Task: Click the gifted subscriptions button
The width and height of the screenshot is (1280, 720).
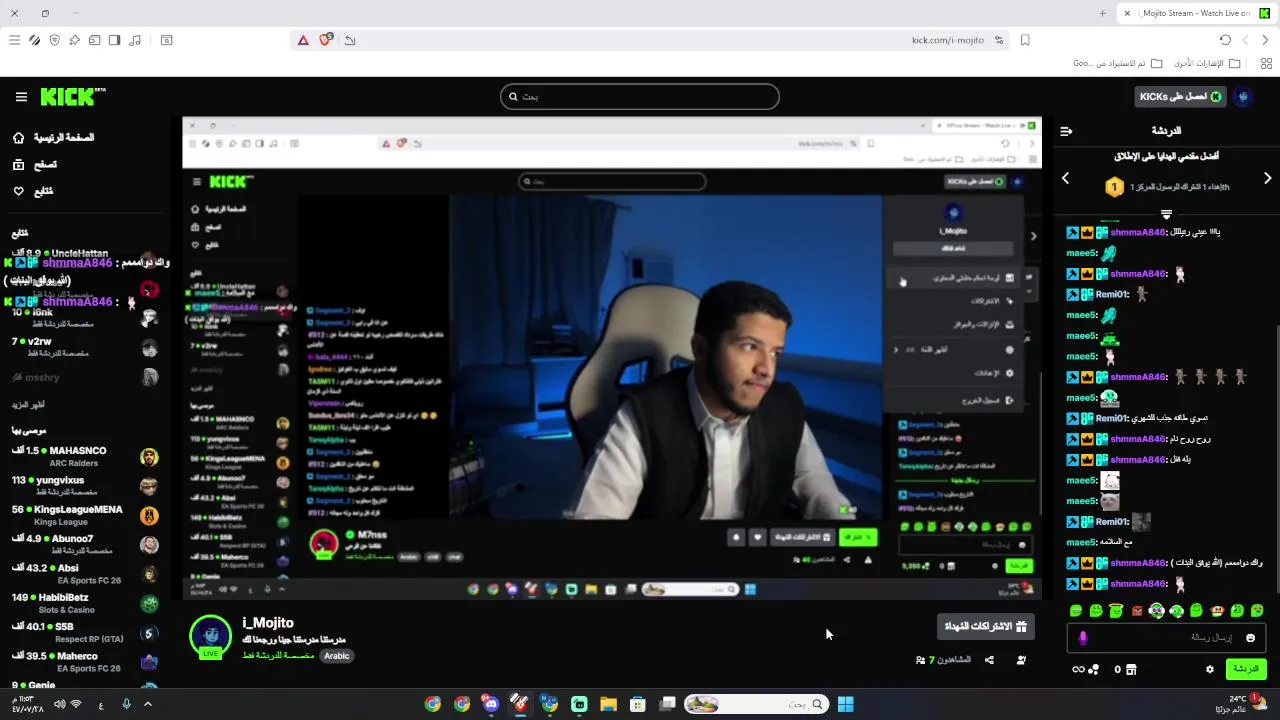Action: coord(986,626)
